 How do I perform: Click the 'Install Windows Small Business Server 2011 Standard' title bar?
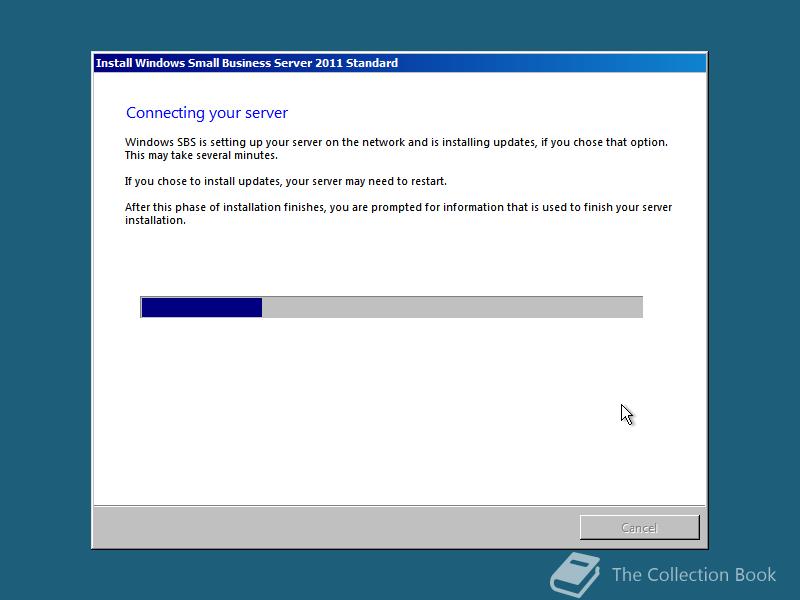pyautogui.click(x=400, y=63)
